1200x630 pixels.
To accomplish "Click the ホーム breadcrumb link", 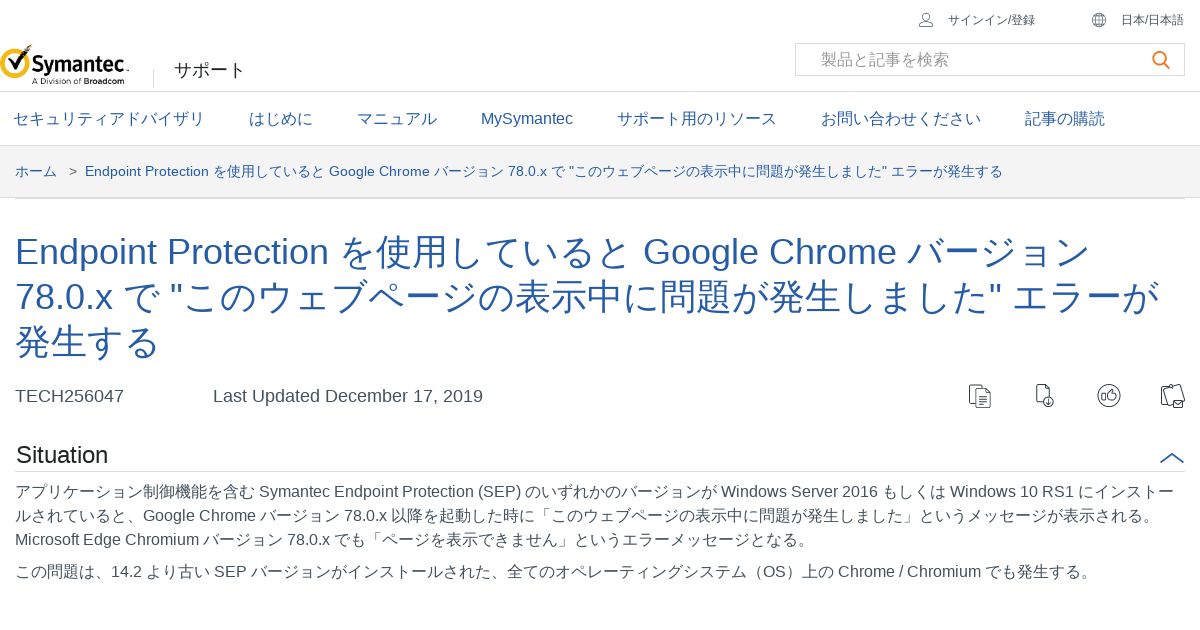I will pyautogui.click(x=36, y=172).
